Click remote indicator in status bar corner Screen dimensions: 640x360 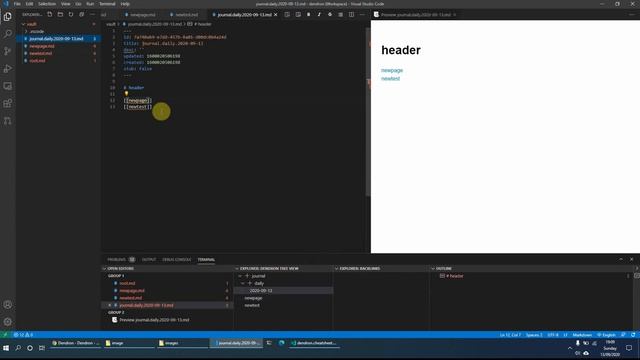[x=5, y=335]
